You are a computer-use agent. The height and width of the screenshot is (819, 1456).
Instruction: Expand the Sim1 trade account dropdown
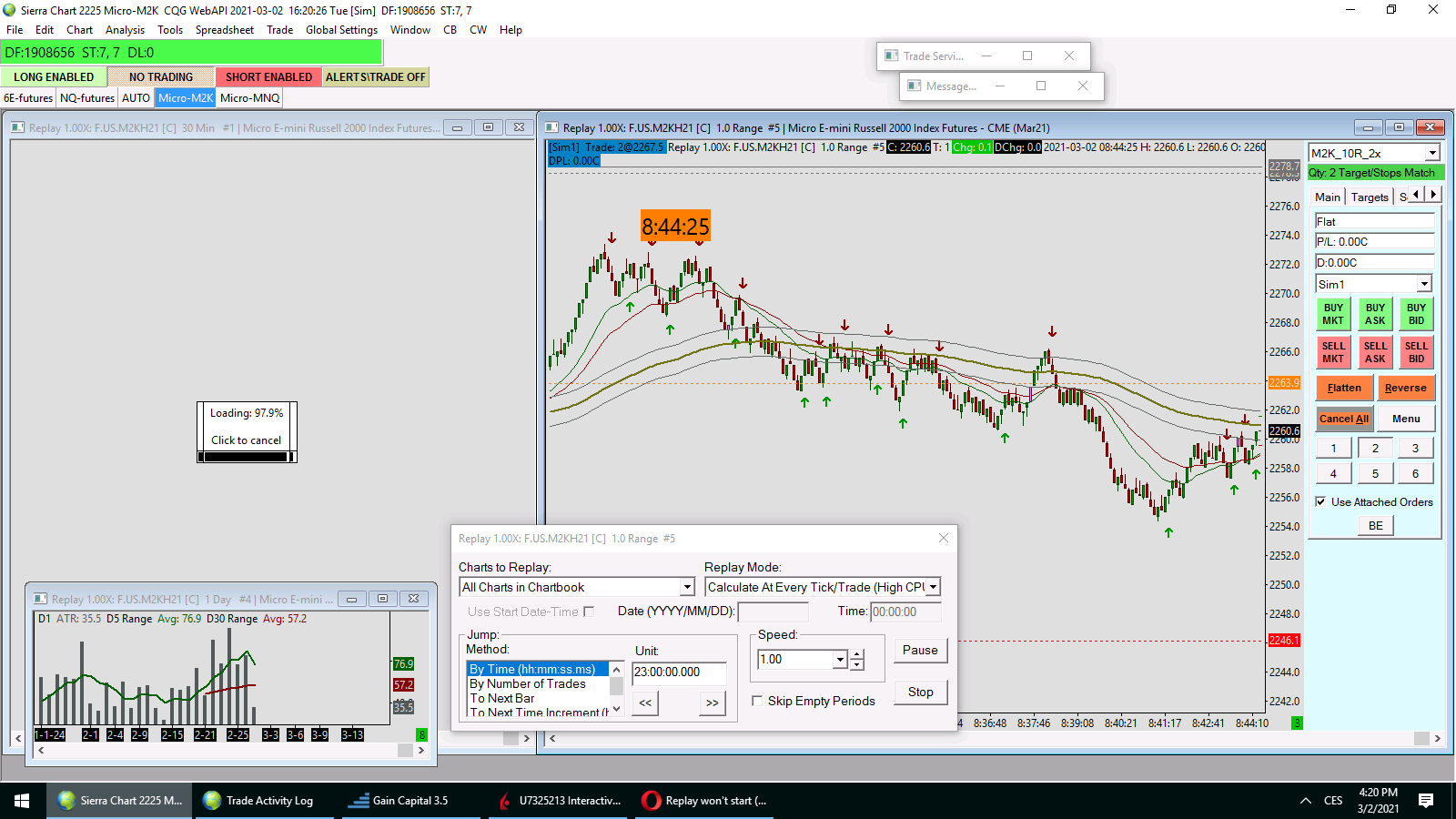1424,284
